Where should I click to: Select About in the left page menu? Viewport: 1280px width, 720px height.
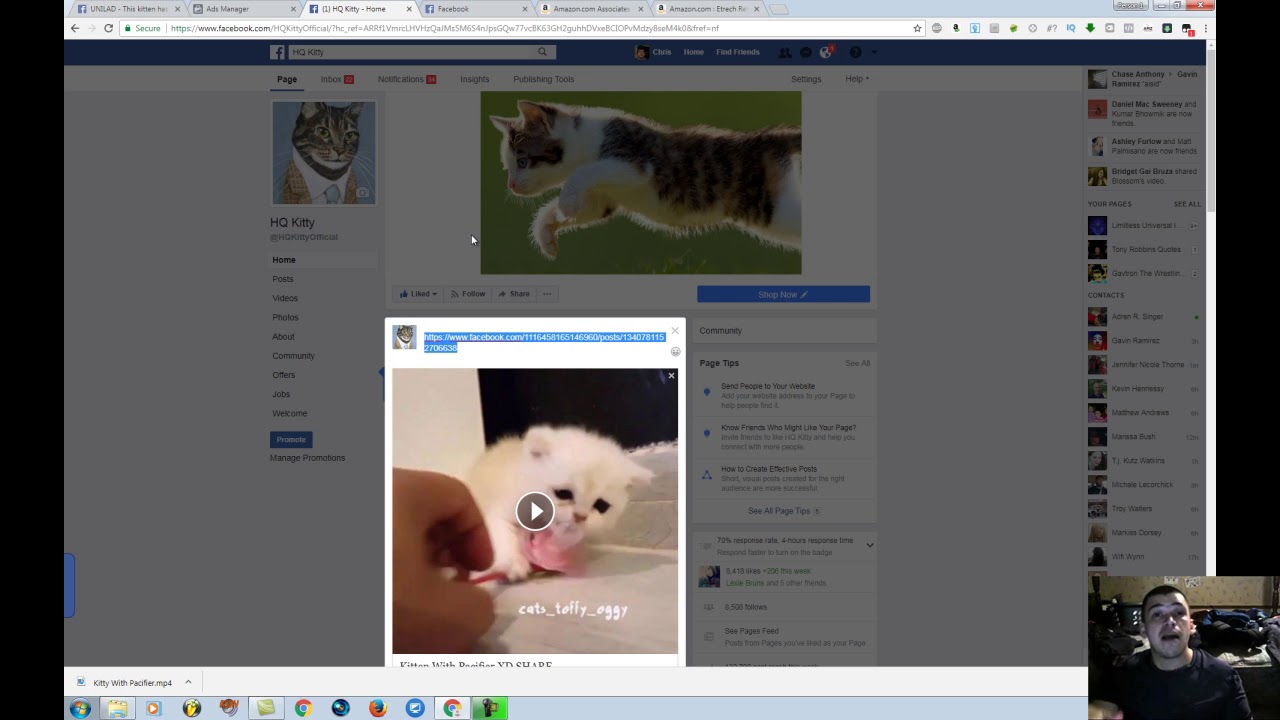283,336
